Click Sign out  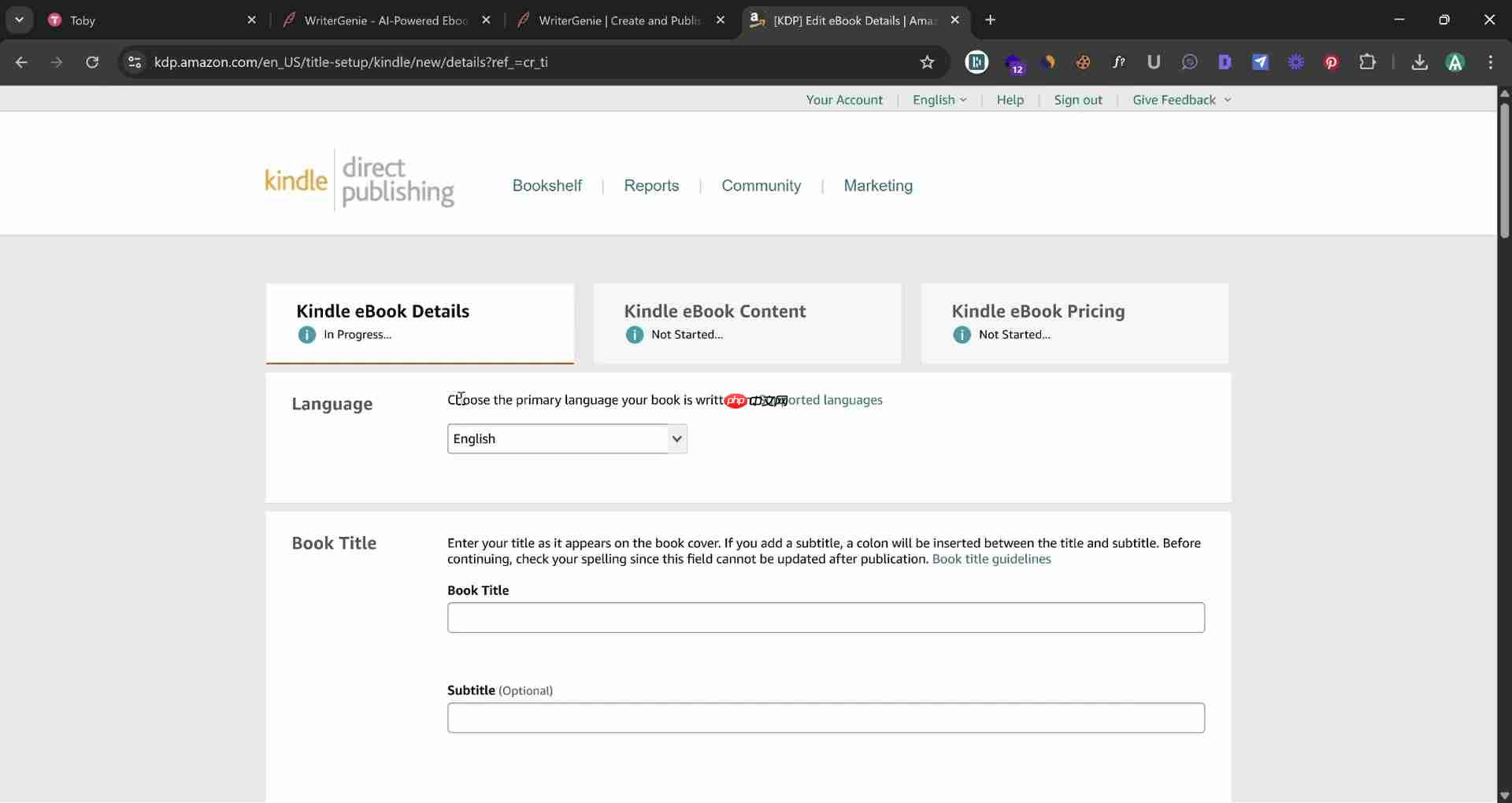[1078, 100]
